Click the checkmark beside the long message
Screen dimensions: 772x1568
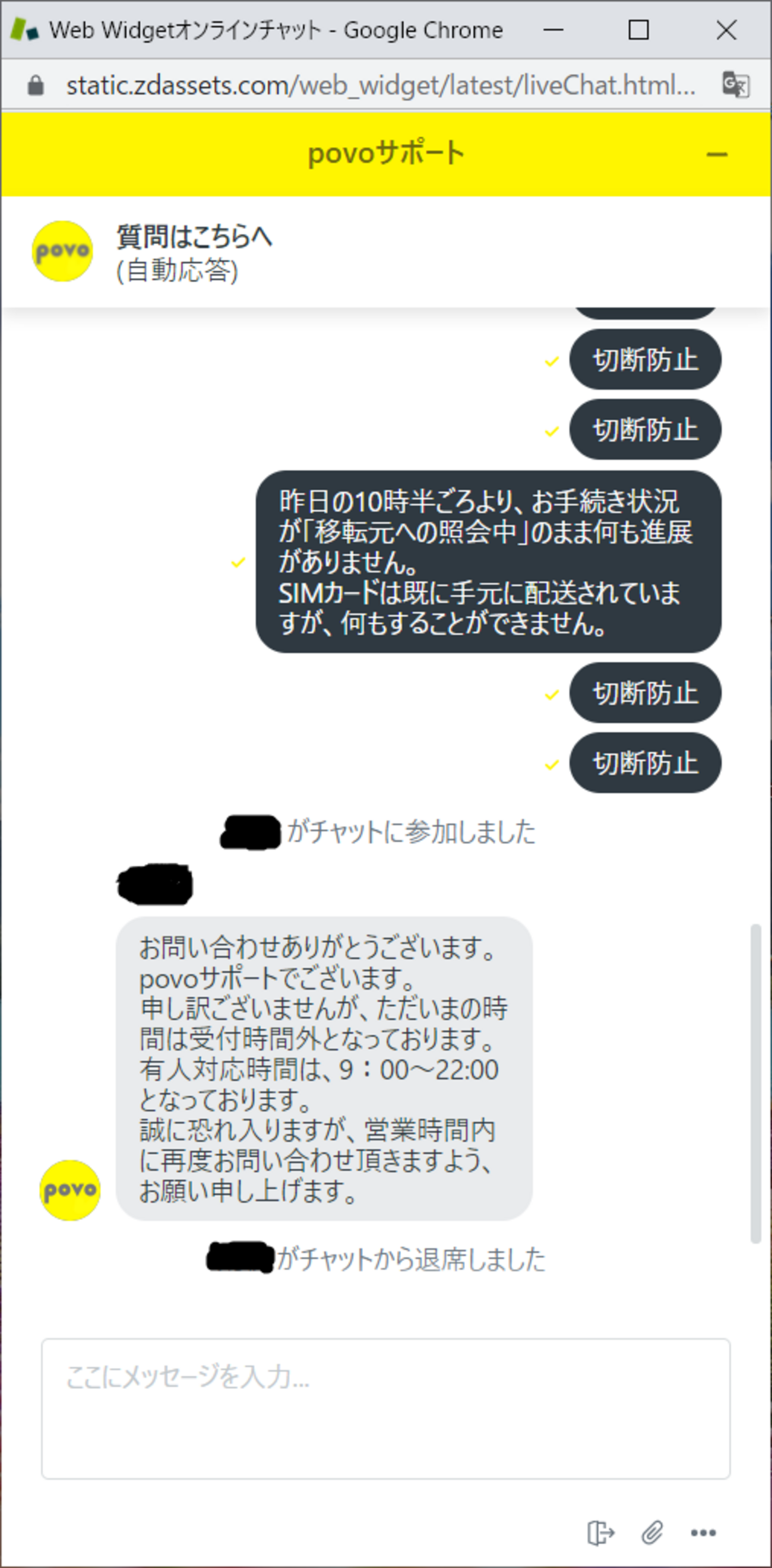point(238,562)
